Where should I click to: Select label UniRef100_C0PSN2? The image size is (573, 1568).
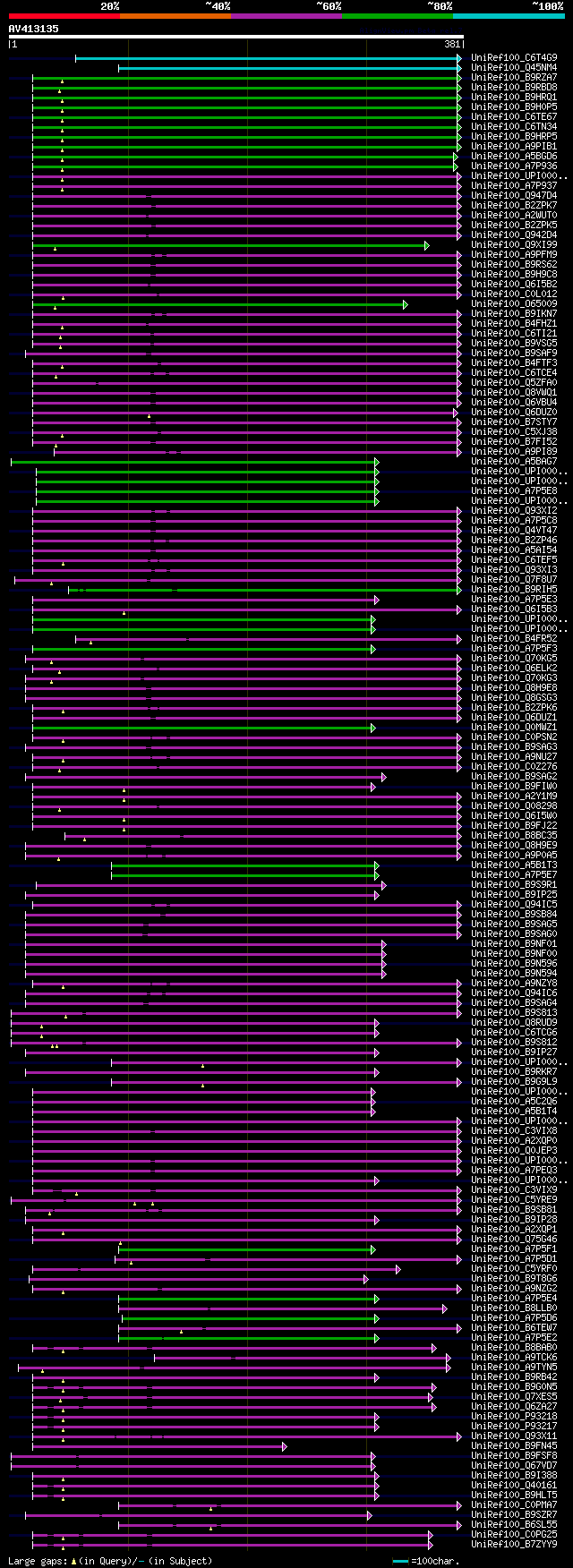click(514, 737)
